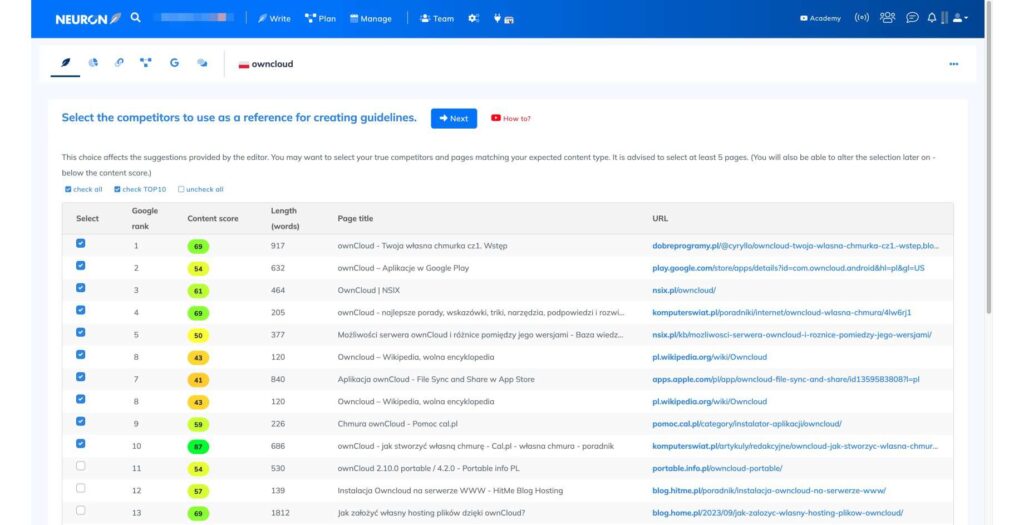Uncheck the rank 1 competitor checkbox

81,243
